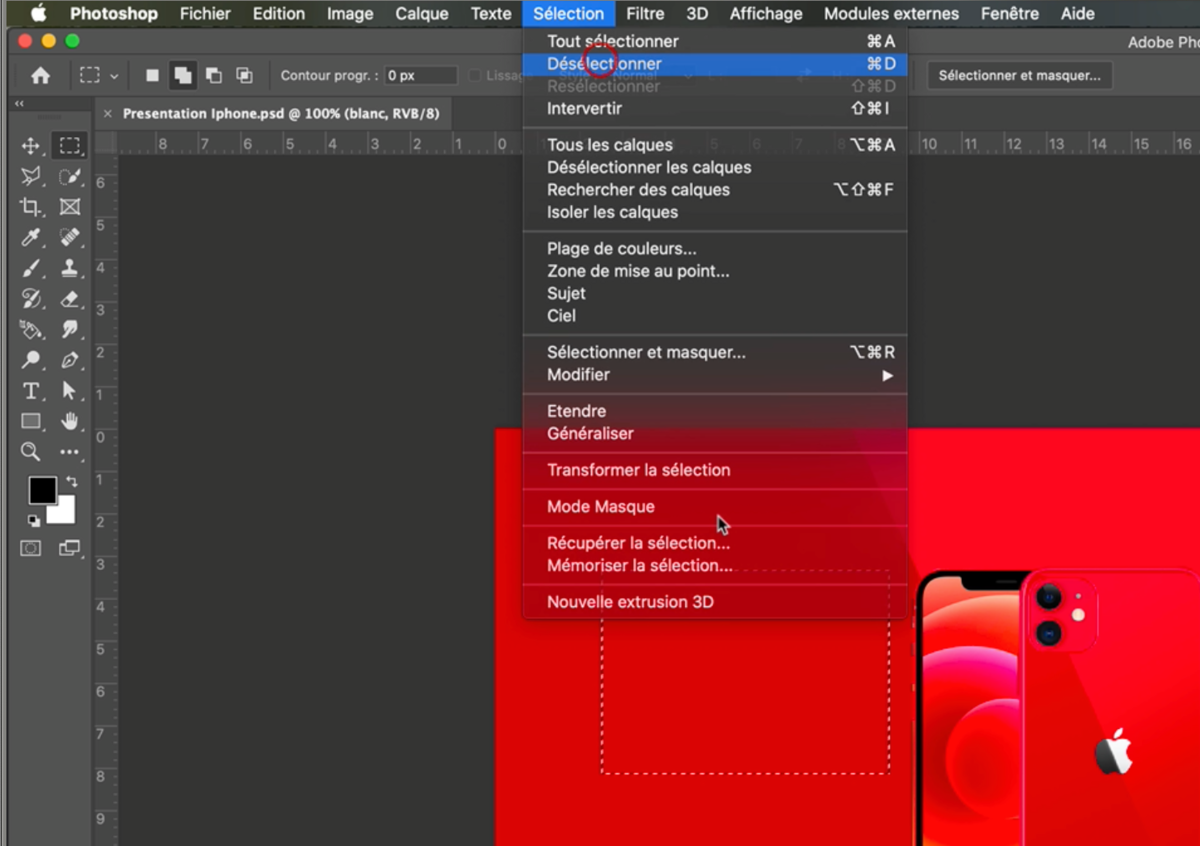Select the Crop tool
This screenshot has height=846, width=1200.
click(x=31, y=207)
